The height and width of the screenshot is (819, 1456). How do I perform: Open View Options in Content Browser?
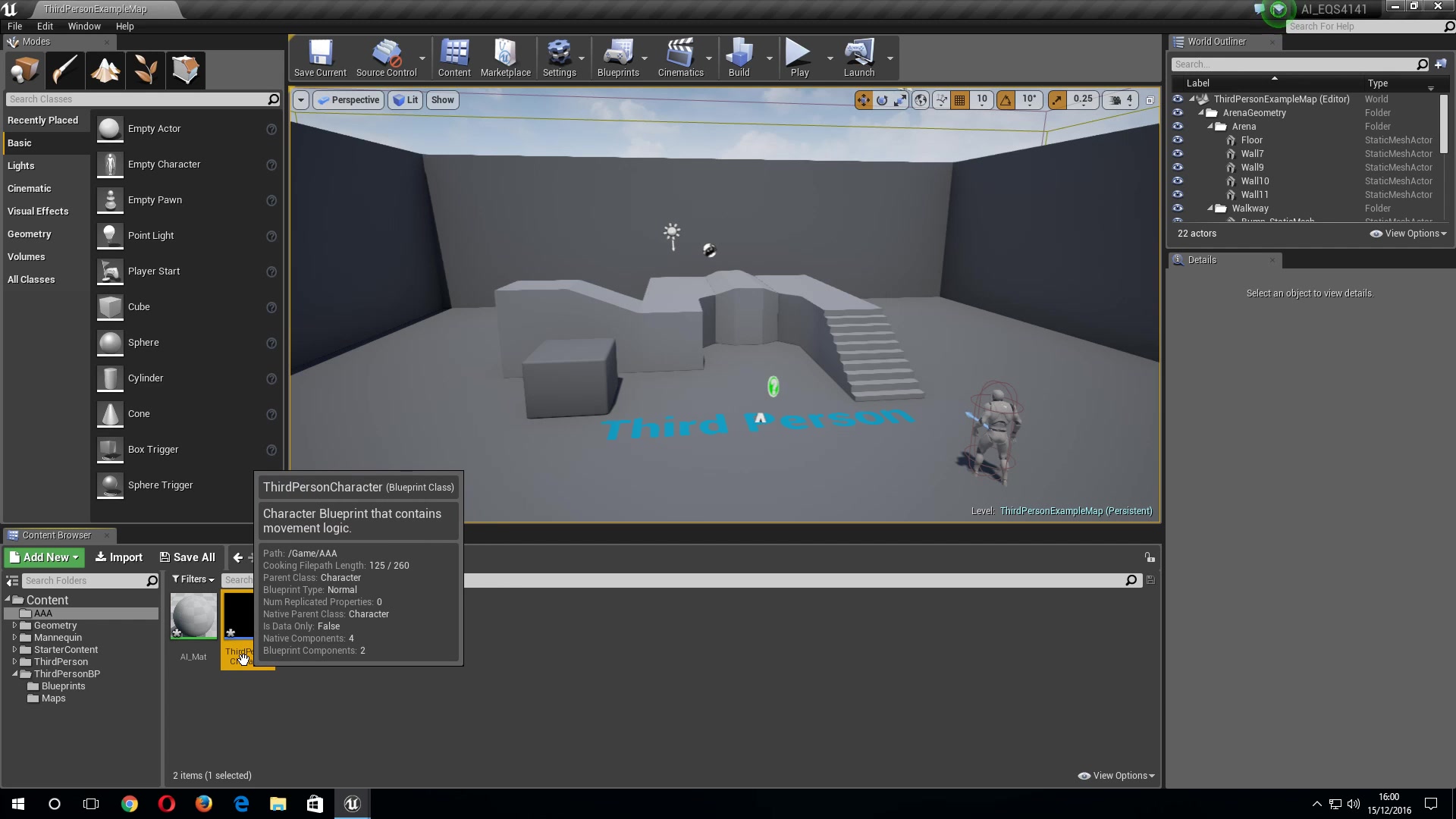1115,775
